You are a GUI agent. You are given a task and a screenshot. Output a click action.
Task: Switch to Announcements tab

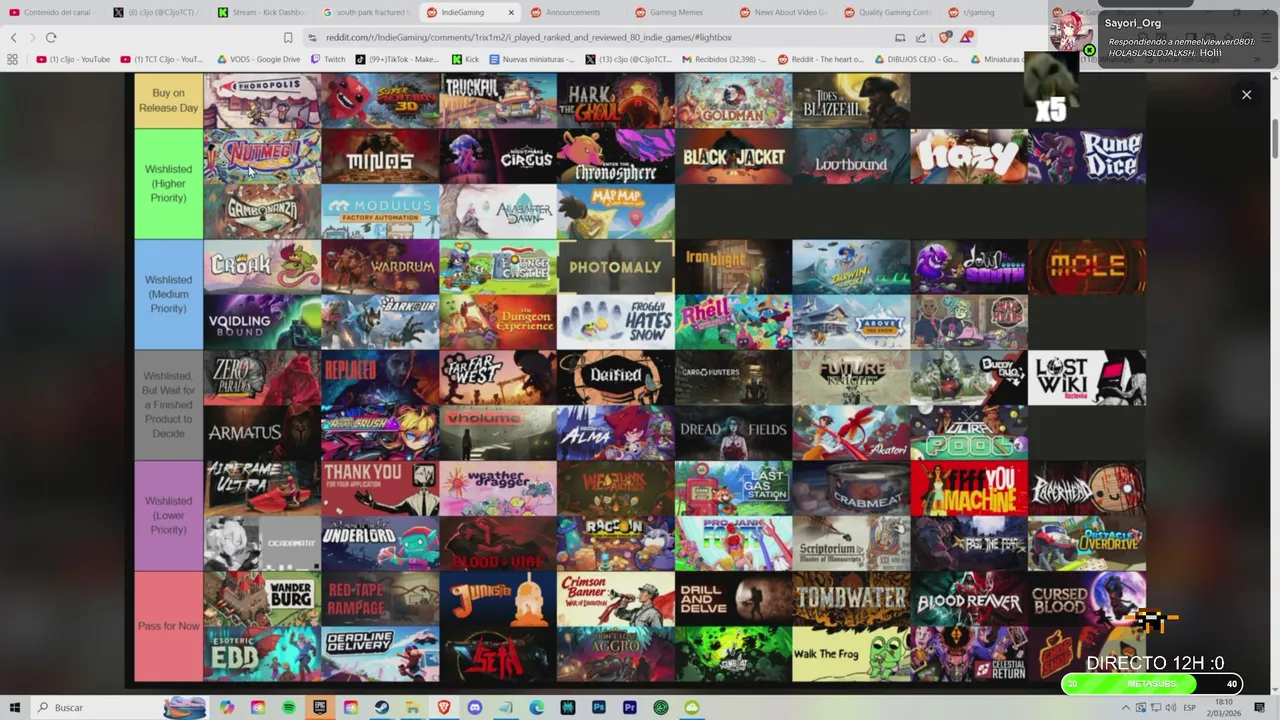(573, 12)
